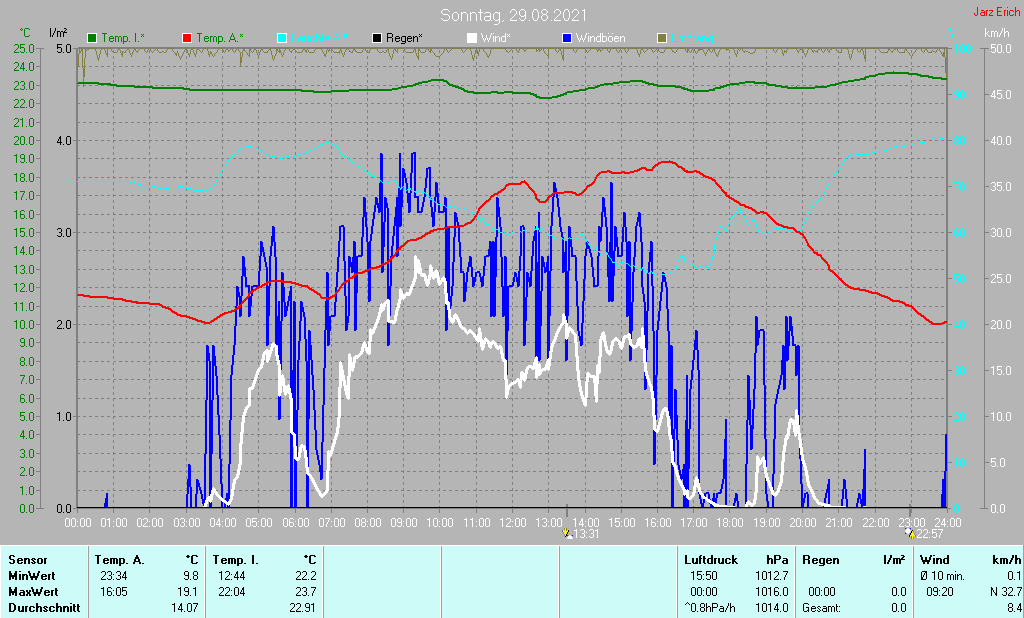Click the '1014.0' average pressure value

click(x=771, y=608)
